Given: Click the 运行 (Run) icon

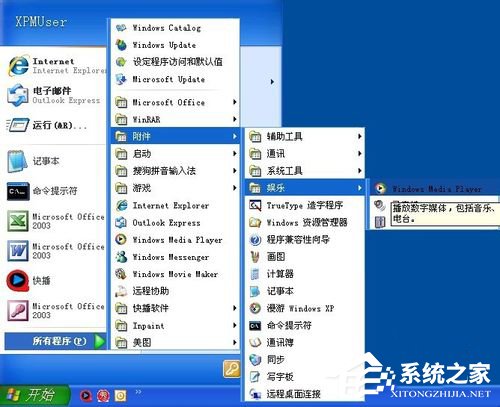Looking at the screenshot, I should pyautogui.click(x=17, y=125).
